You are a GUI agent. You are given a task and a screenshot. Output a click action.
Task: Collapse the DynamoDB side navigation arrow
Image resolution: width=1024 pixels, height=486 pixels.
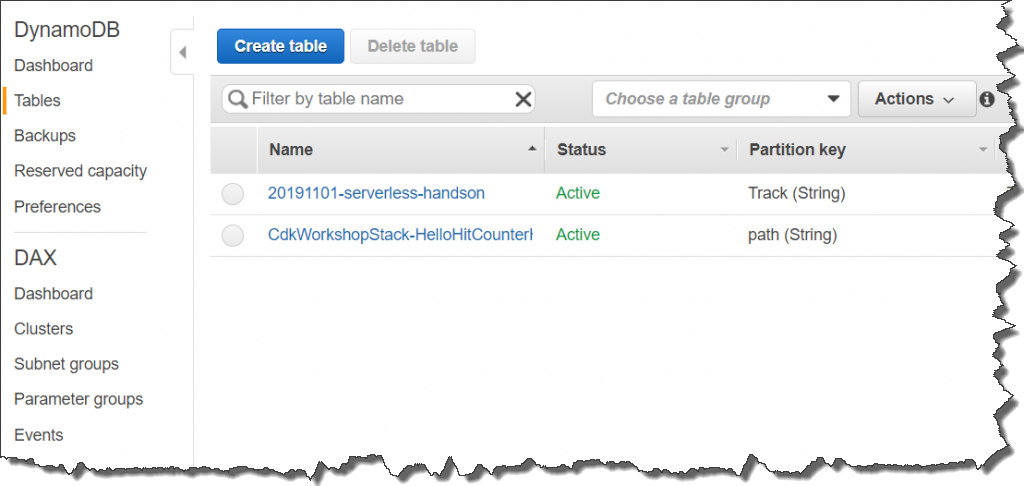[x=183, y=52]
